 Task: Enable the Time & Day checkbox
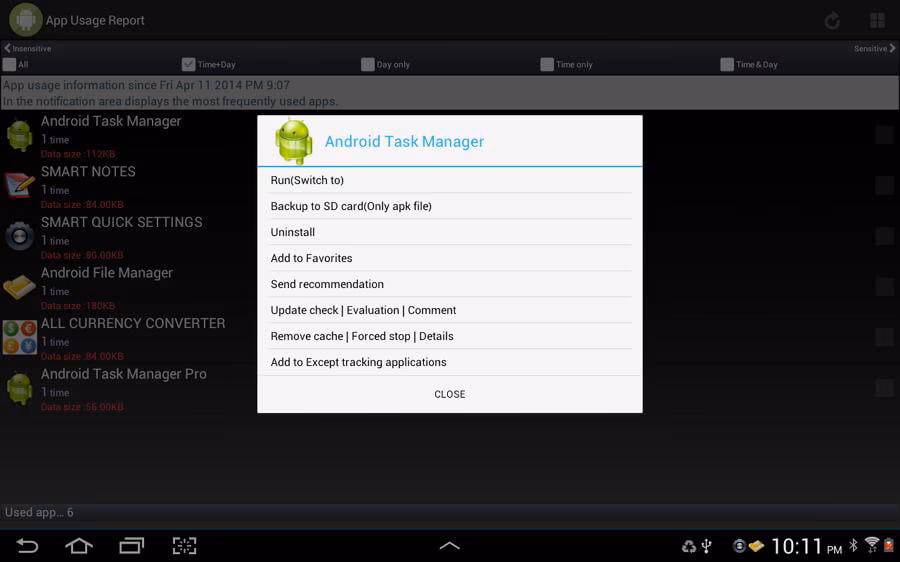pos(727,64)
